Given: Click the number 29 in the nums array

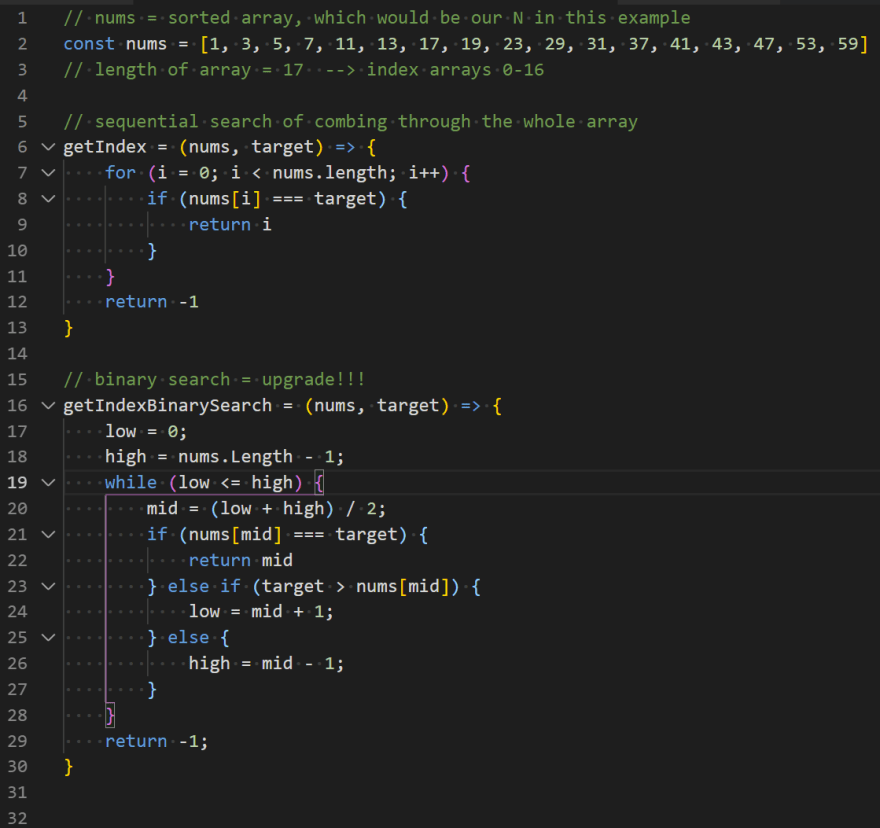Looking at the screenshot, I should point(555,44).
